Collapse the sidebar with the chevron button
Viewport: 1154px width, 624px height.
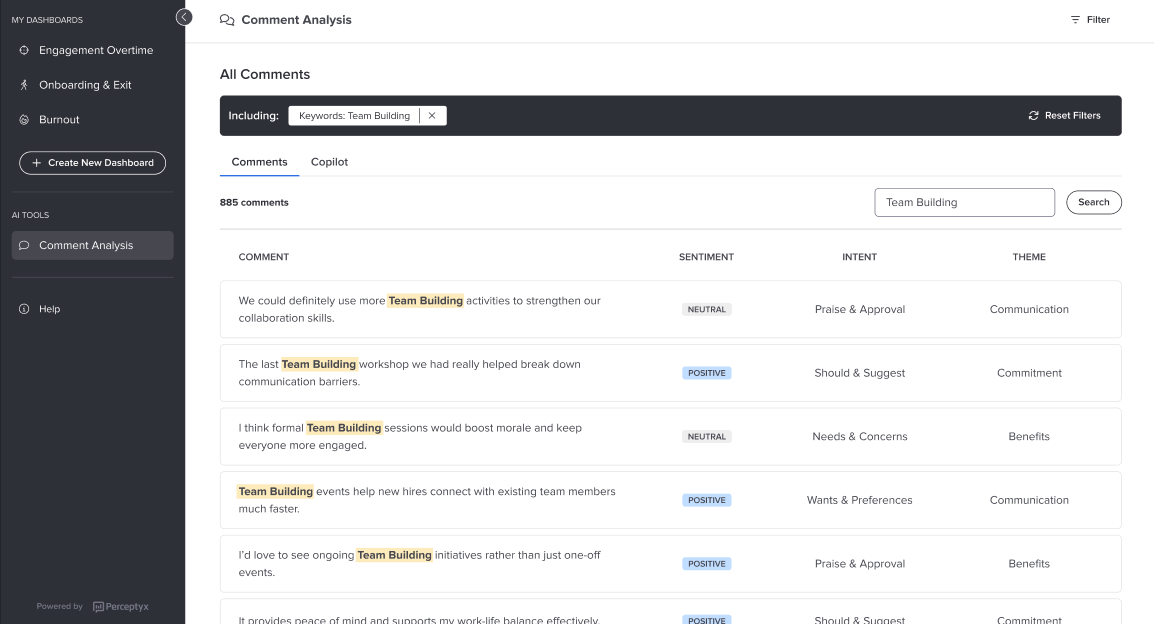184,17
